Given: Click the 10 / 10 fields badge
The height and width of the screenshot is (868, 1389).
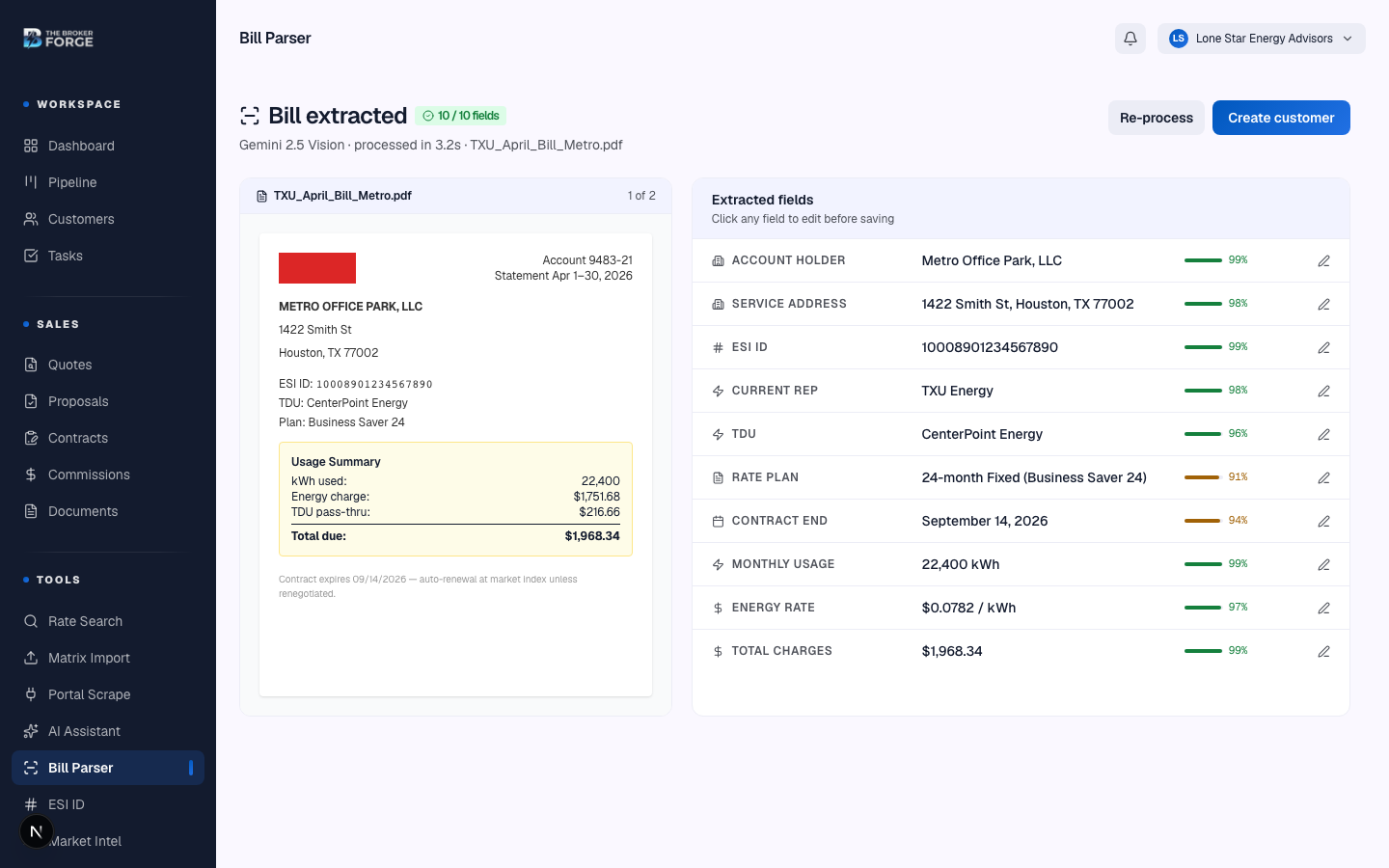Looking at the screenshot, I should pyautogui.click(x=461, y=116).
